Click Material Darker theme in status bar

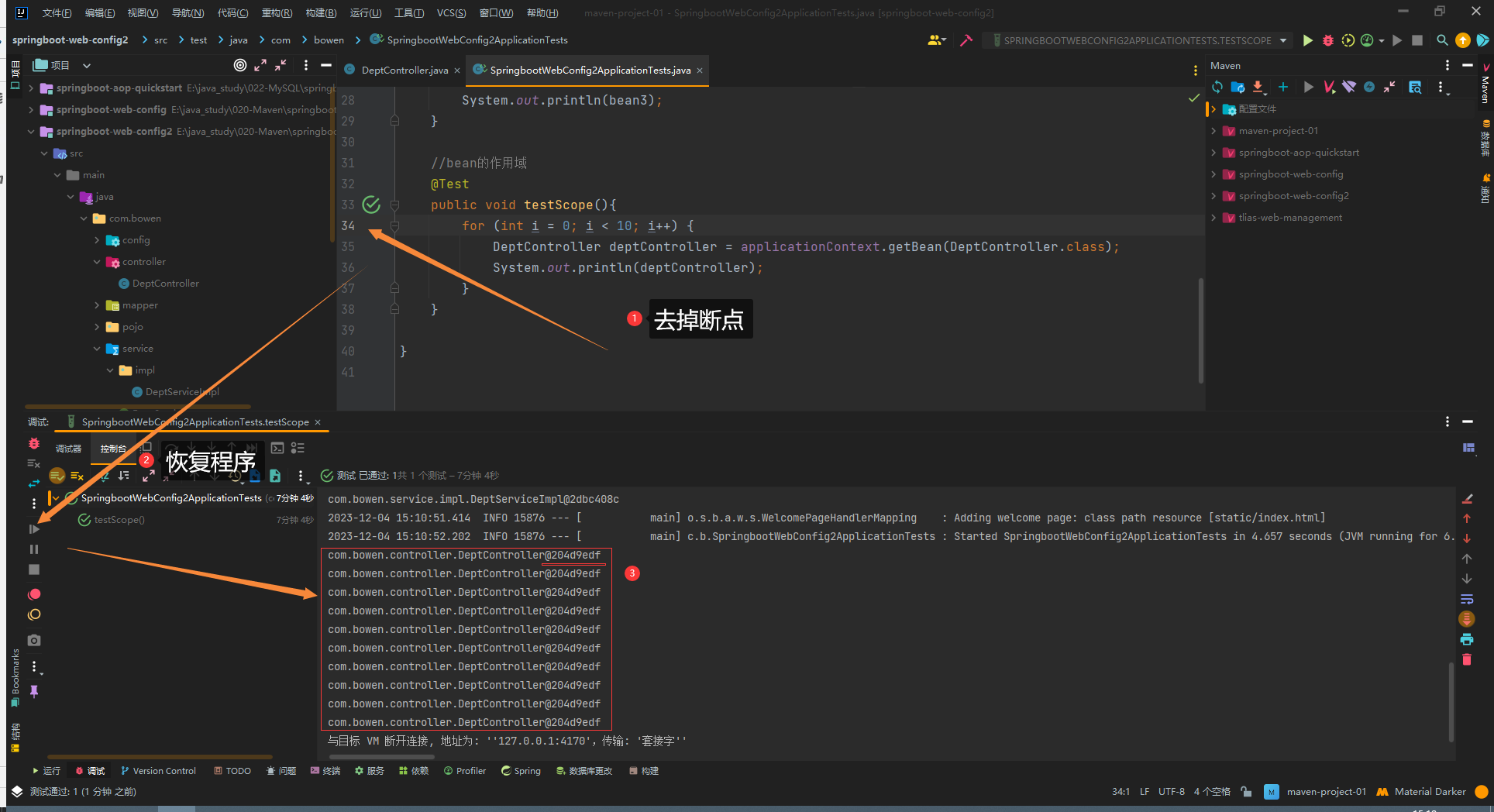coord(1422,792)
